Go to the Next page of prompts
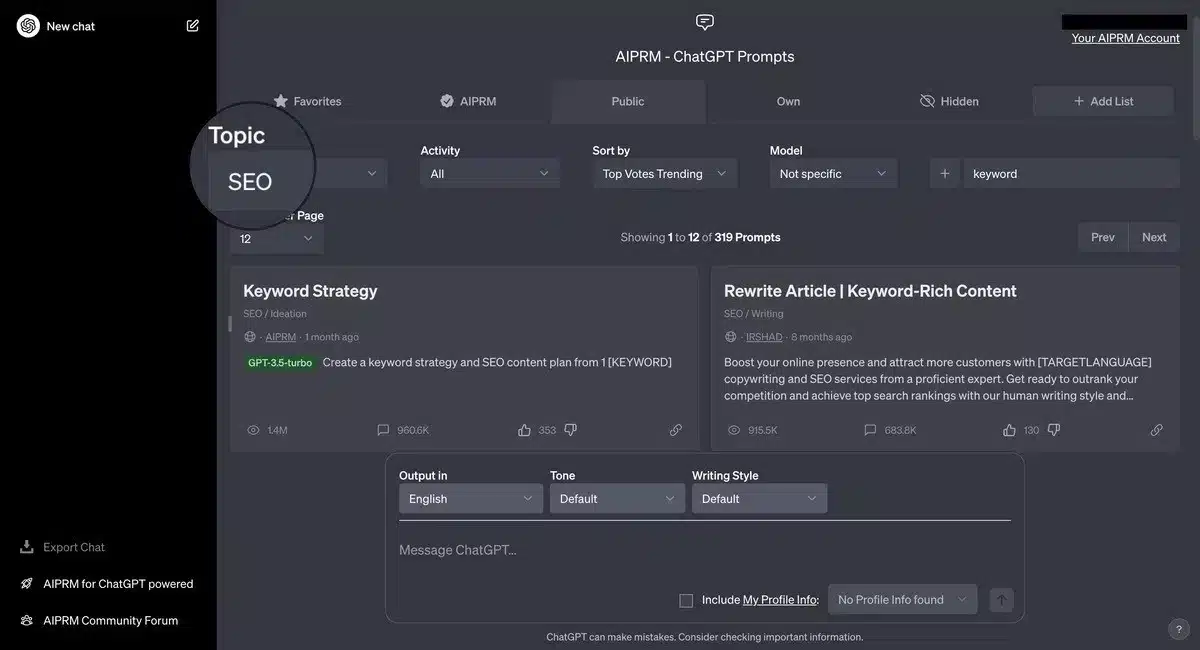The width and height of the screenshot is (1200, 650). pyautogui.click(x=1154, y=237)
